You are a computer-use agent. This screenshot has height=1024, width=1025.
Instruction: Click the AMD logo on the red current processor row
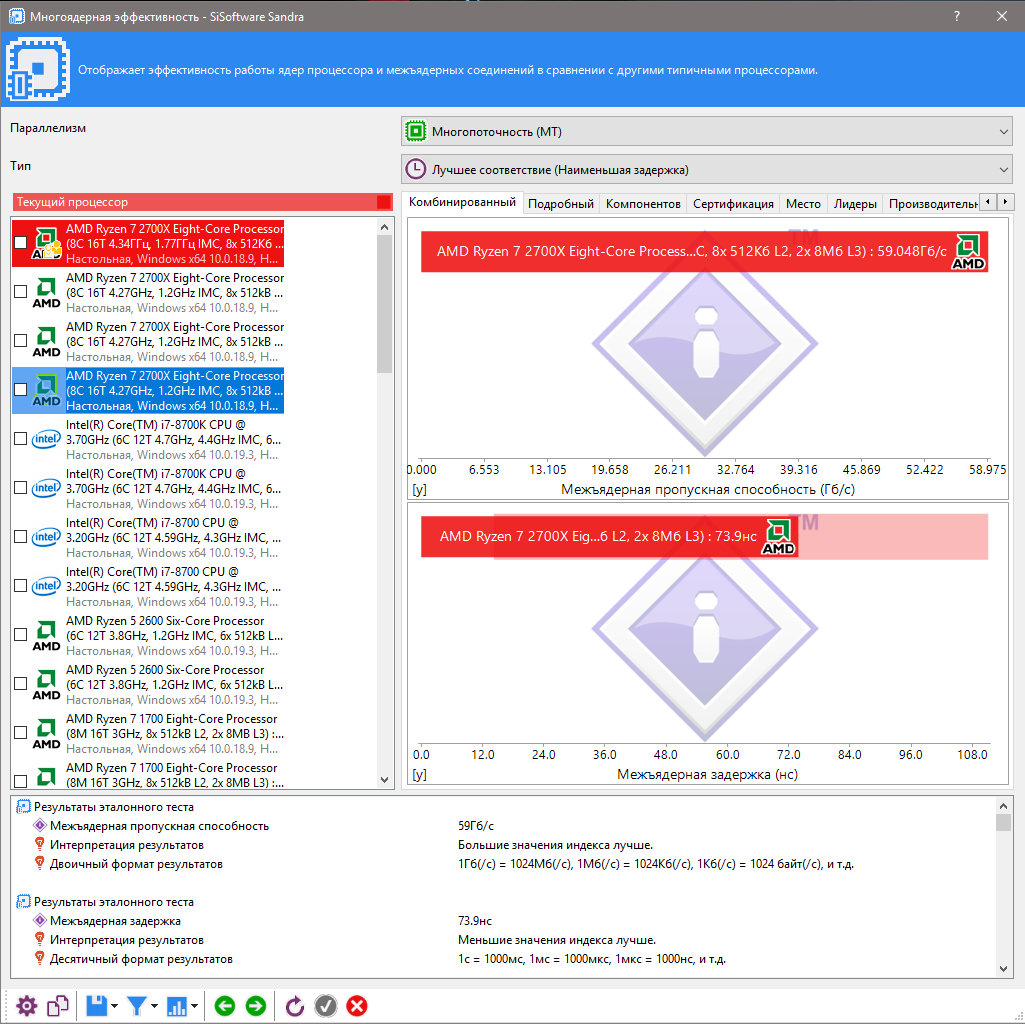point(46,243)
